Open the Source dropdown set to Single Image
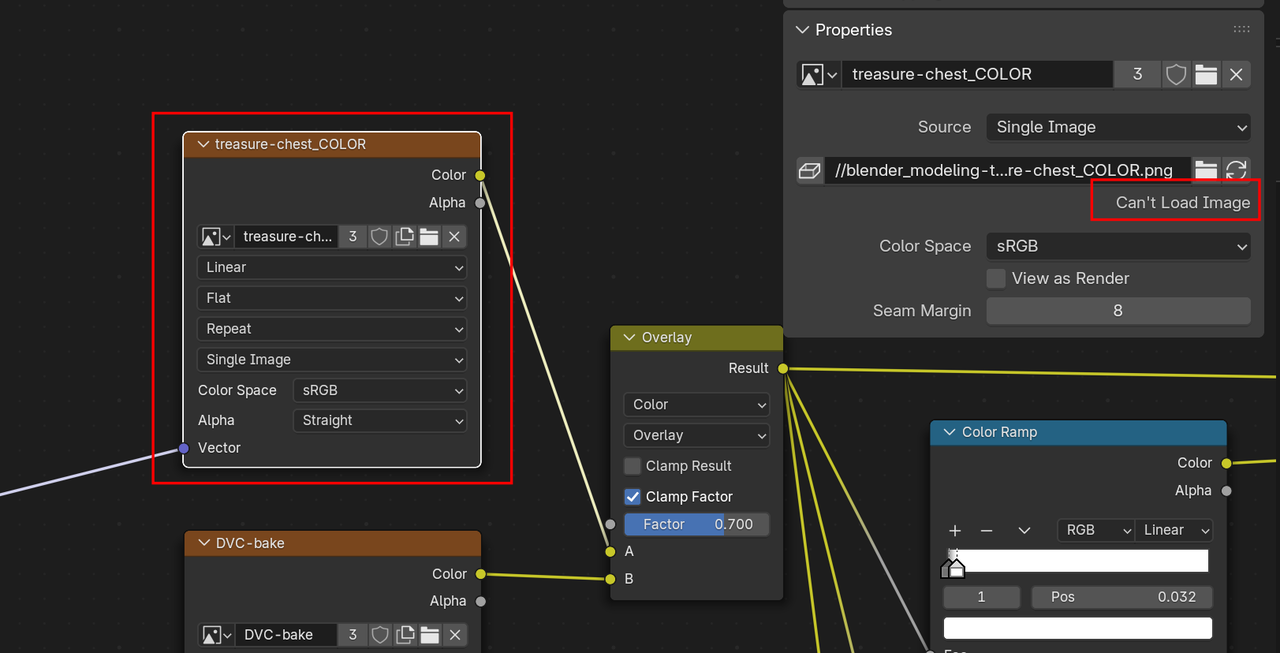Screen dimensions: 1280x653 1118,127
